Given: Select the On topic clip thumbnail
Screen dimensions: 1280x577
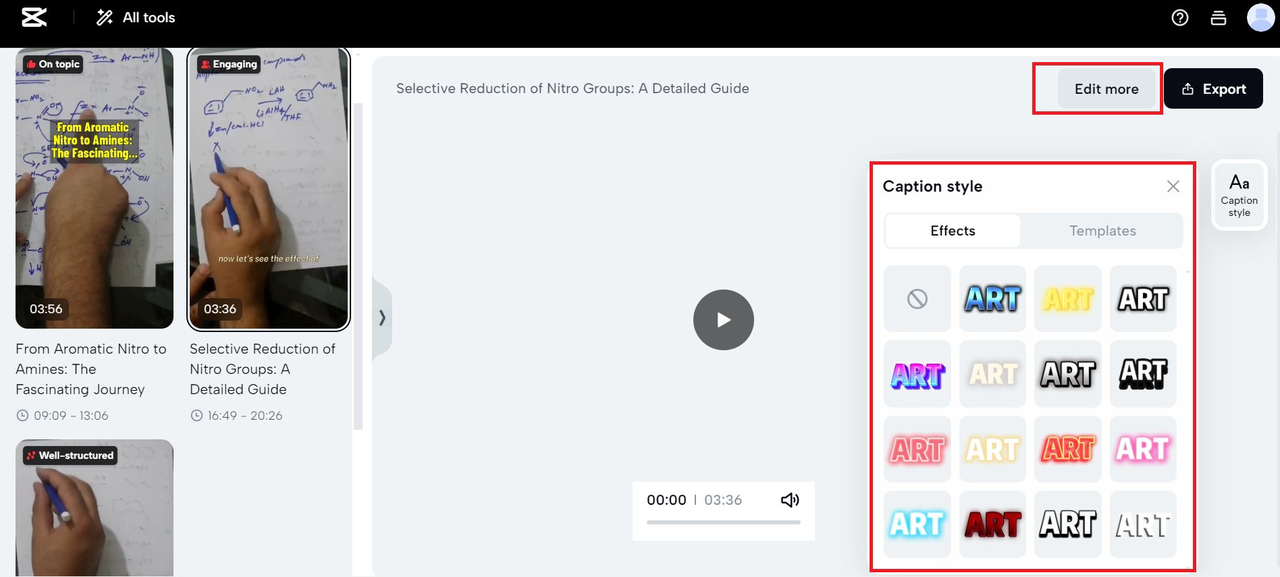Looking at the screenshot, I should pos(94,188).
